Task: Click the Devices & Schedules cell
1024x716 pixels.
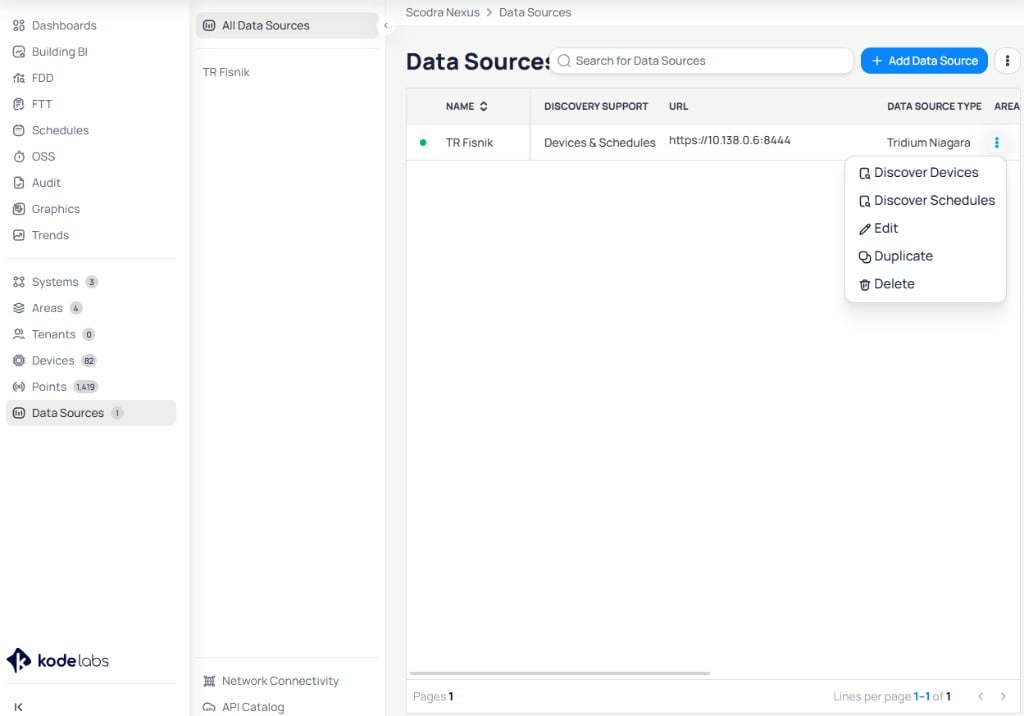Action: 600,142
